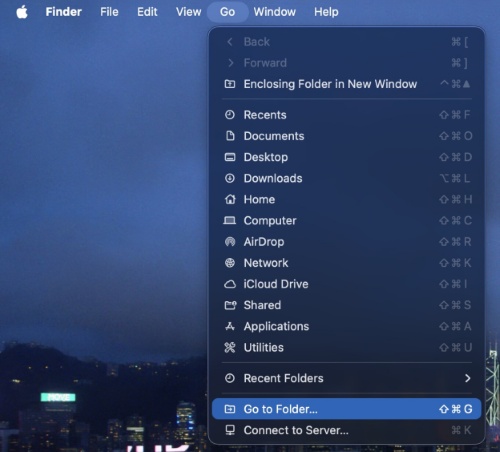Choose Connect to Server… menu item

tap(347, 430)
